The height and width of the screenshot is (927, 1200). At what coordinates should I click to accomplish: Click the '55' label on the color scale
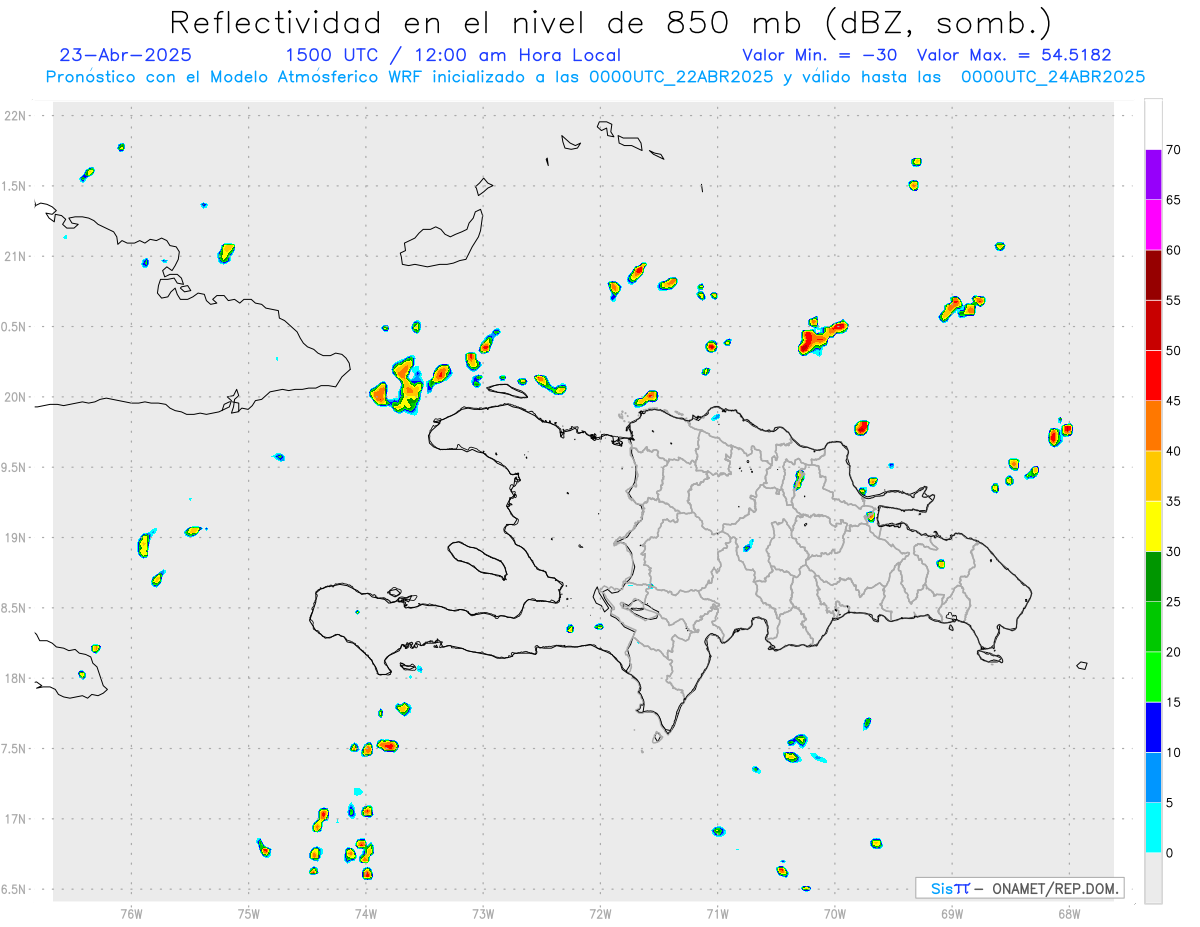pos(1173,300)
